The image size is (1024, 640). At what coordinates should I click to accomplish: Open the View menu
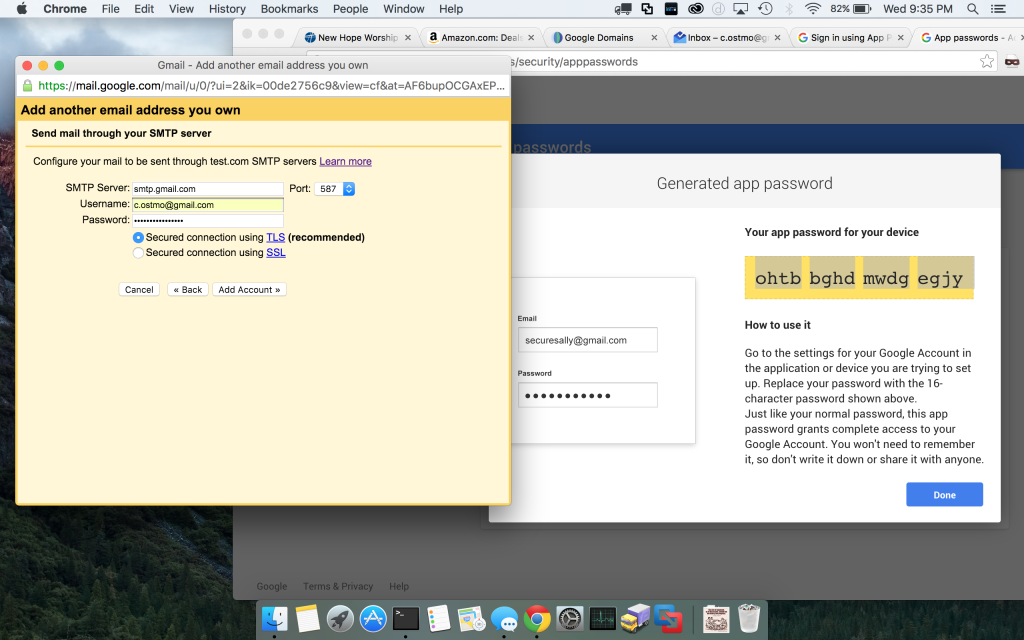tap(181, 8)
